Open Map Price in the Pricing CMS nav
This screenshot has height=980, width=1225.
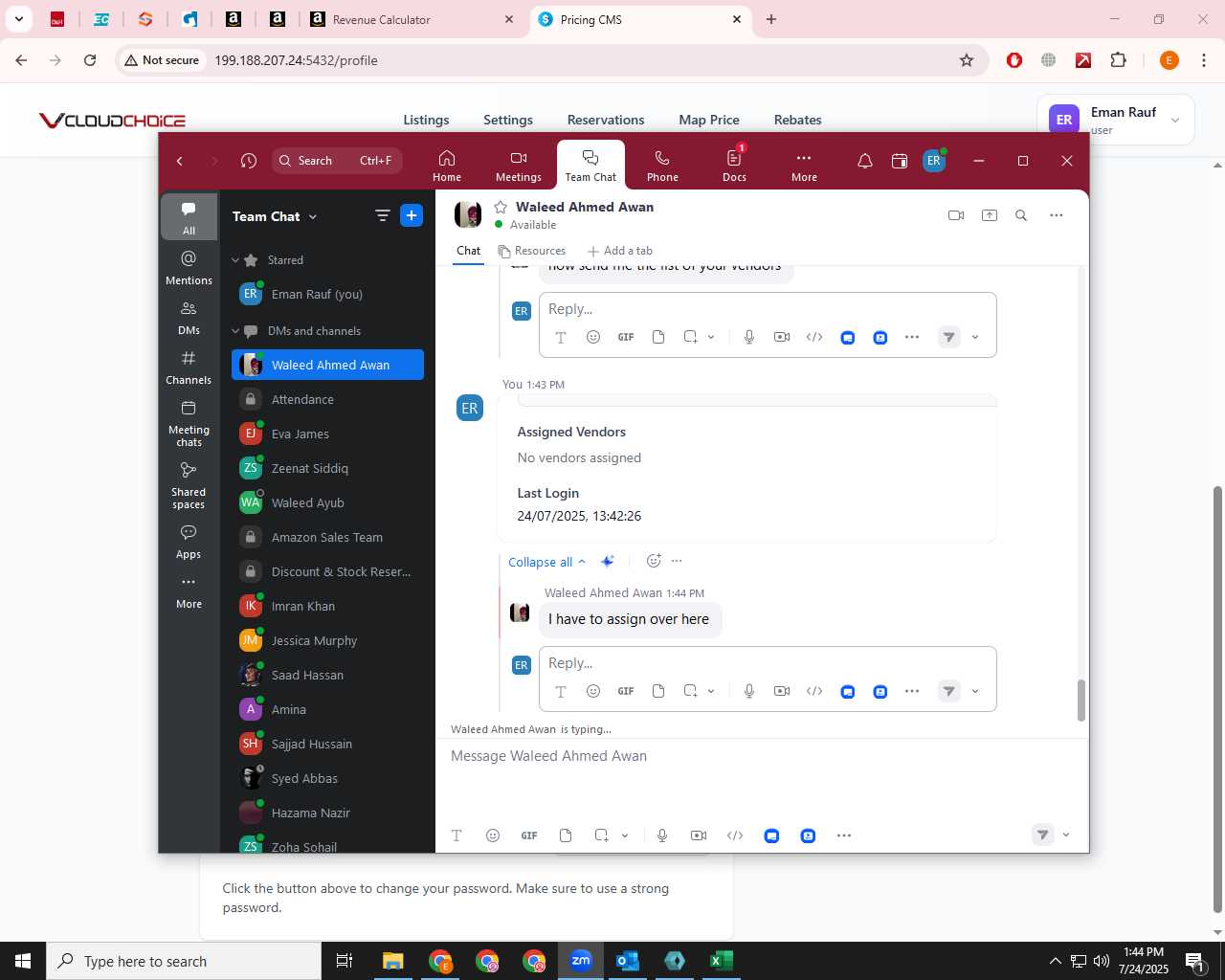(709, 120)
